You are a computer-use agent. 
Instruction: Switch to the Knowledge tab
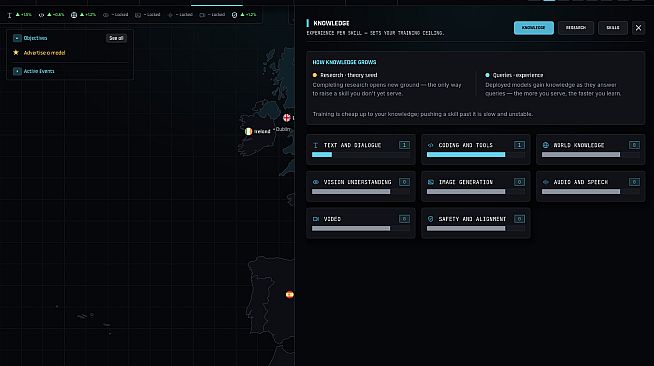[x=533, y=28]
